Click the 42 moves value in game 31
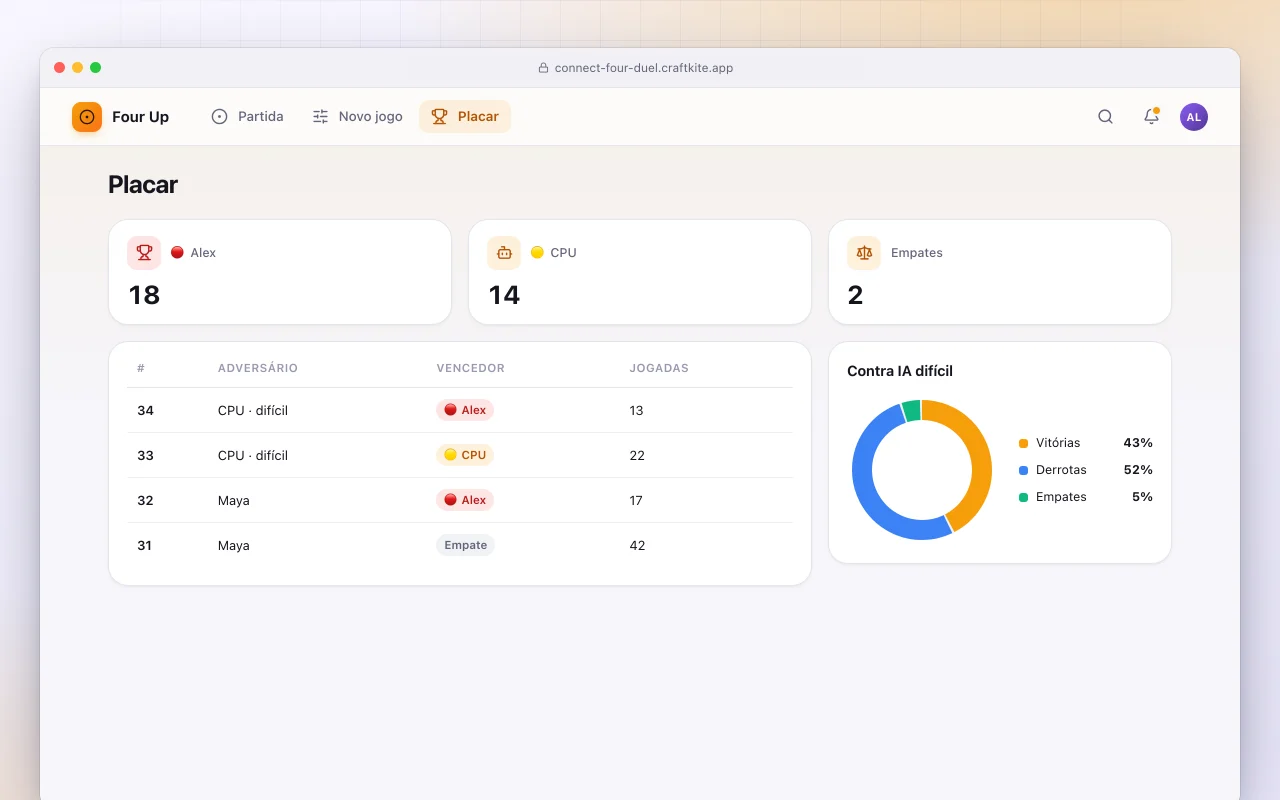Screen dimensions: 1280x800 tap(637, 545)
